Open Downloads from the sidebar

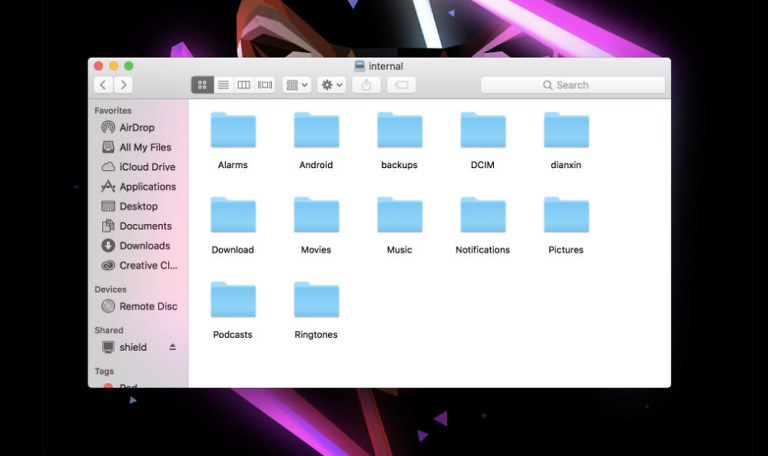pyautogui.click(x=144, y=246)
